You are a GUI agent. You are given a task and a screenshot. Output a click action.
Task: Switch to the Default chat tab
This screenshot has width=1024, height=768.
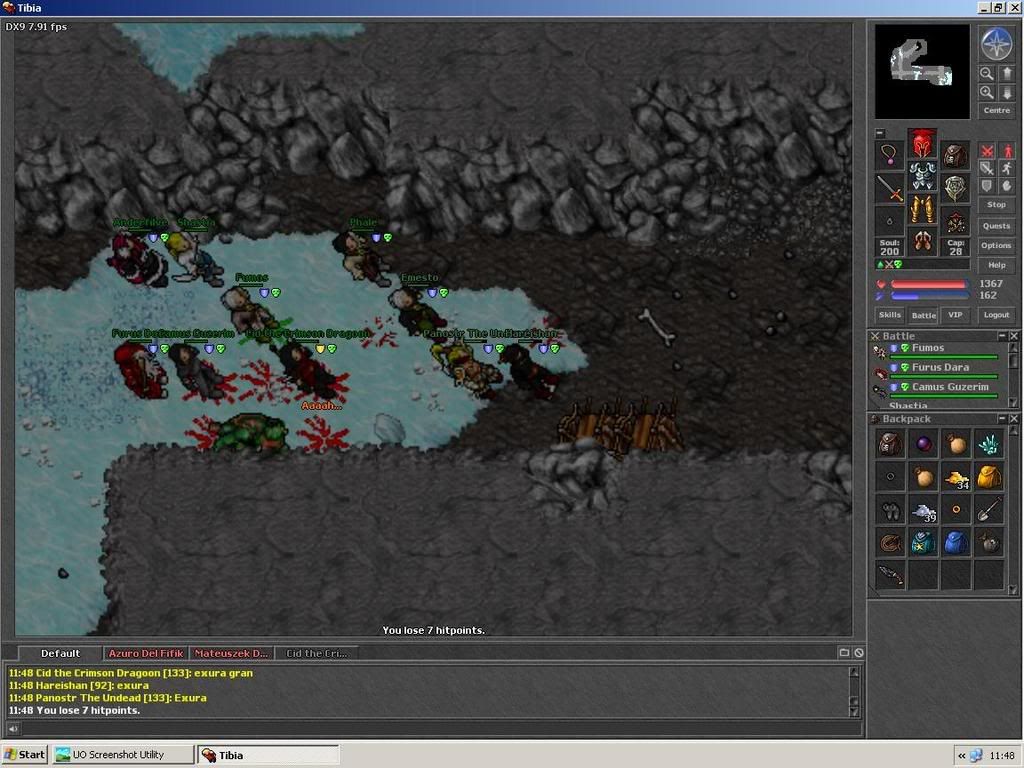[60, 653]
